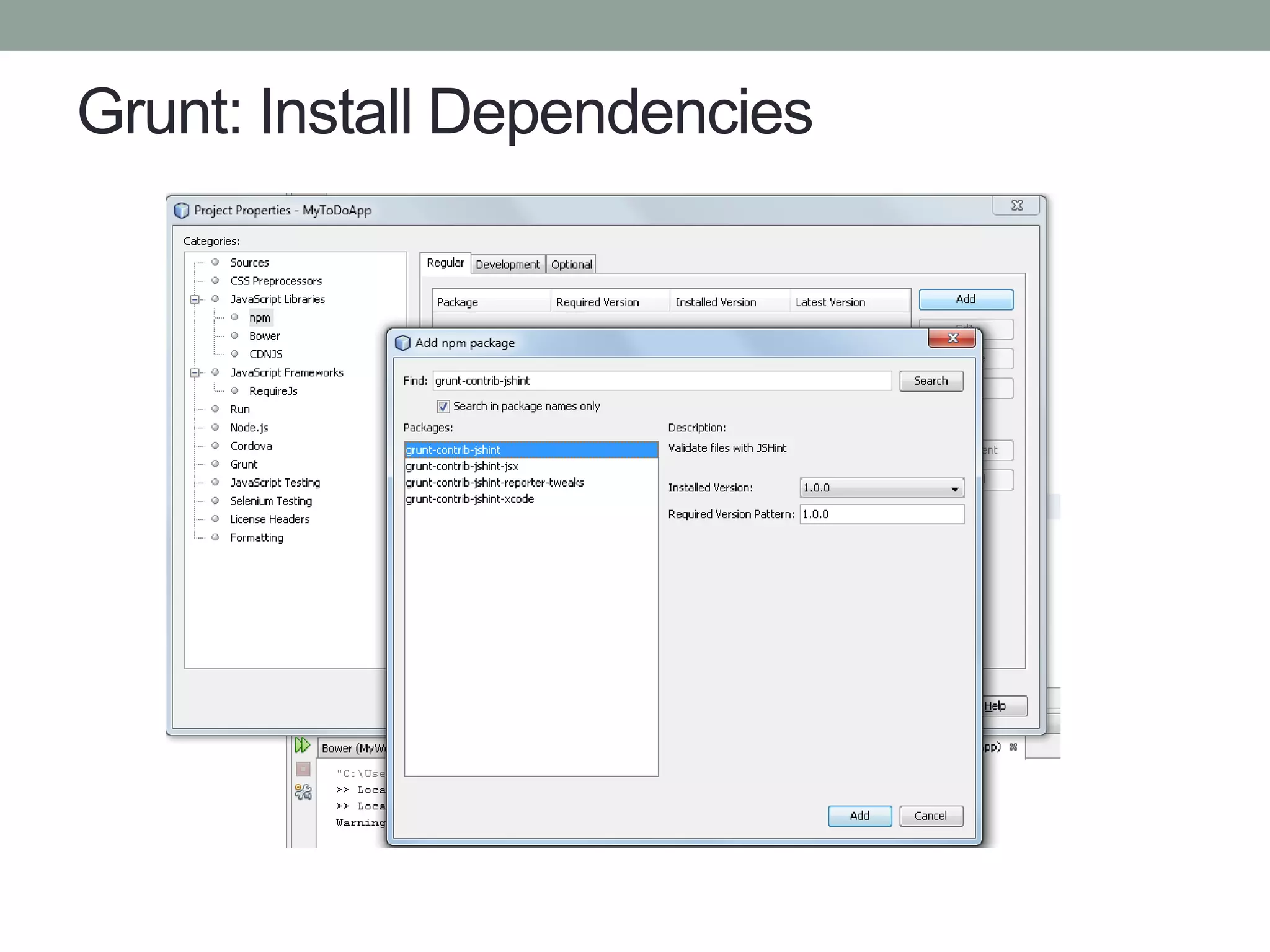Open the Installed Version dropdown
This screenshot has height=952, width=1270.
pos(882,488)
